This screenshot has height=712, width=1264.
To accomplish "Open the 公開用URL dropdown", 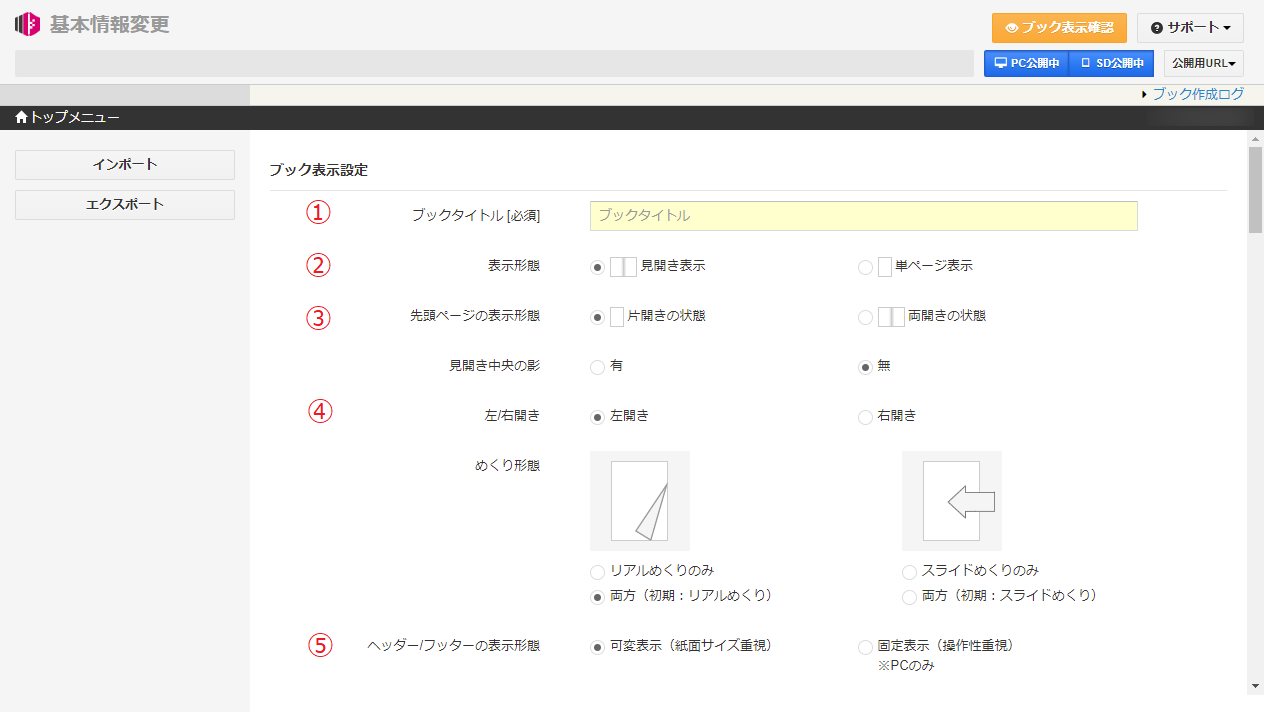I will 1202,62.
